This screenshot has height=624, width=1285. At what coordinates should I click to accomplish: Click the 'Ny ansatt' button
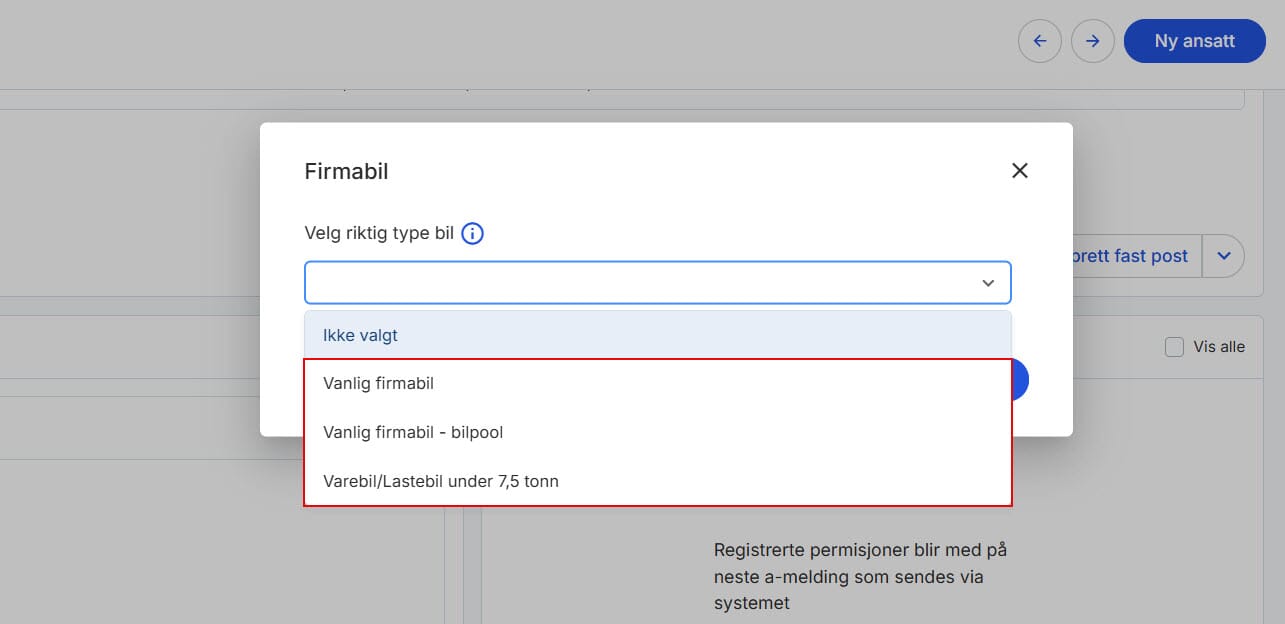[x=1195, y=41]
